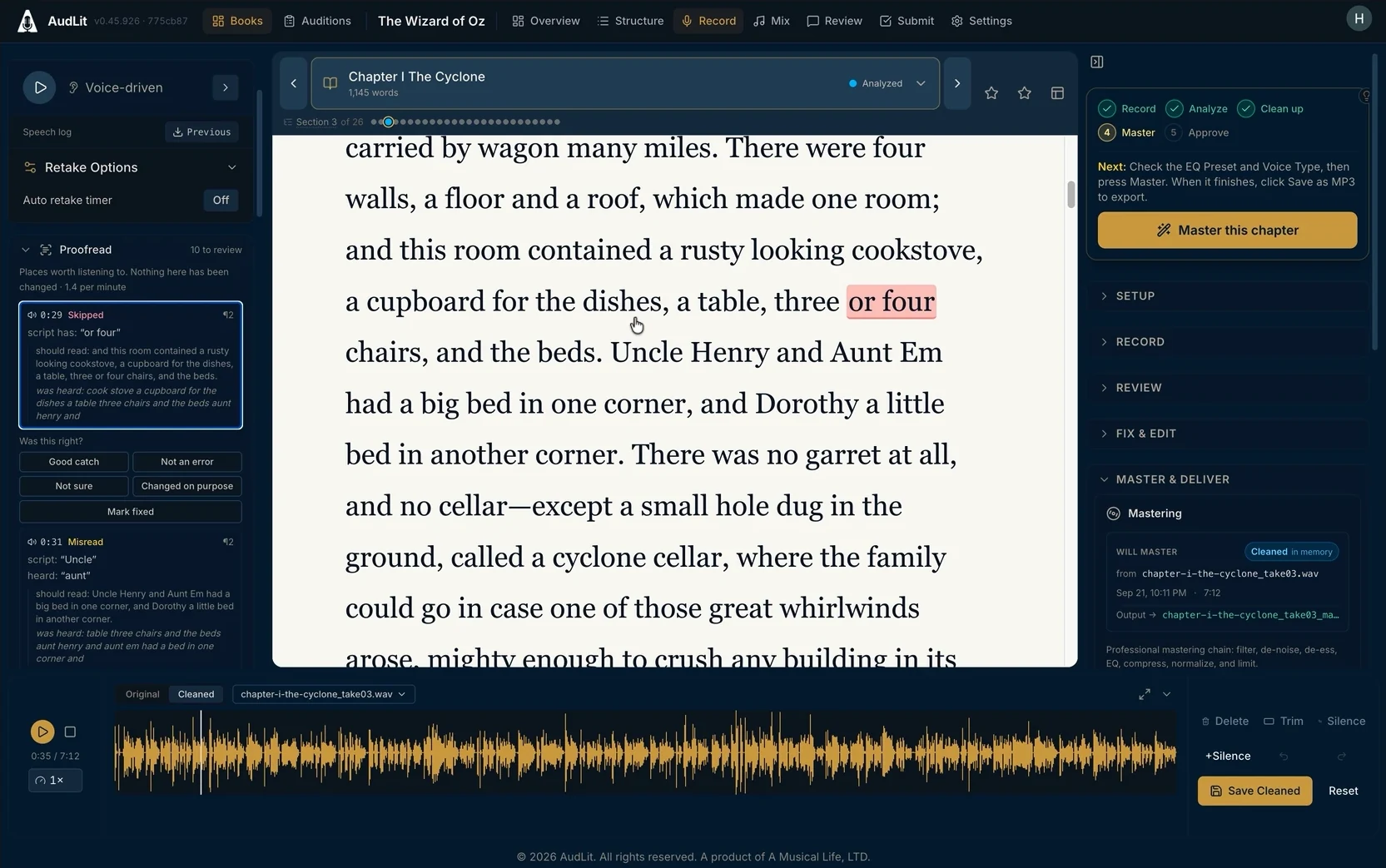Screen dimensions: 1386x868
Task: Mark the issue as Good catch
Action: [x=73, y=462]
